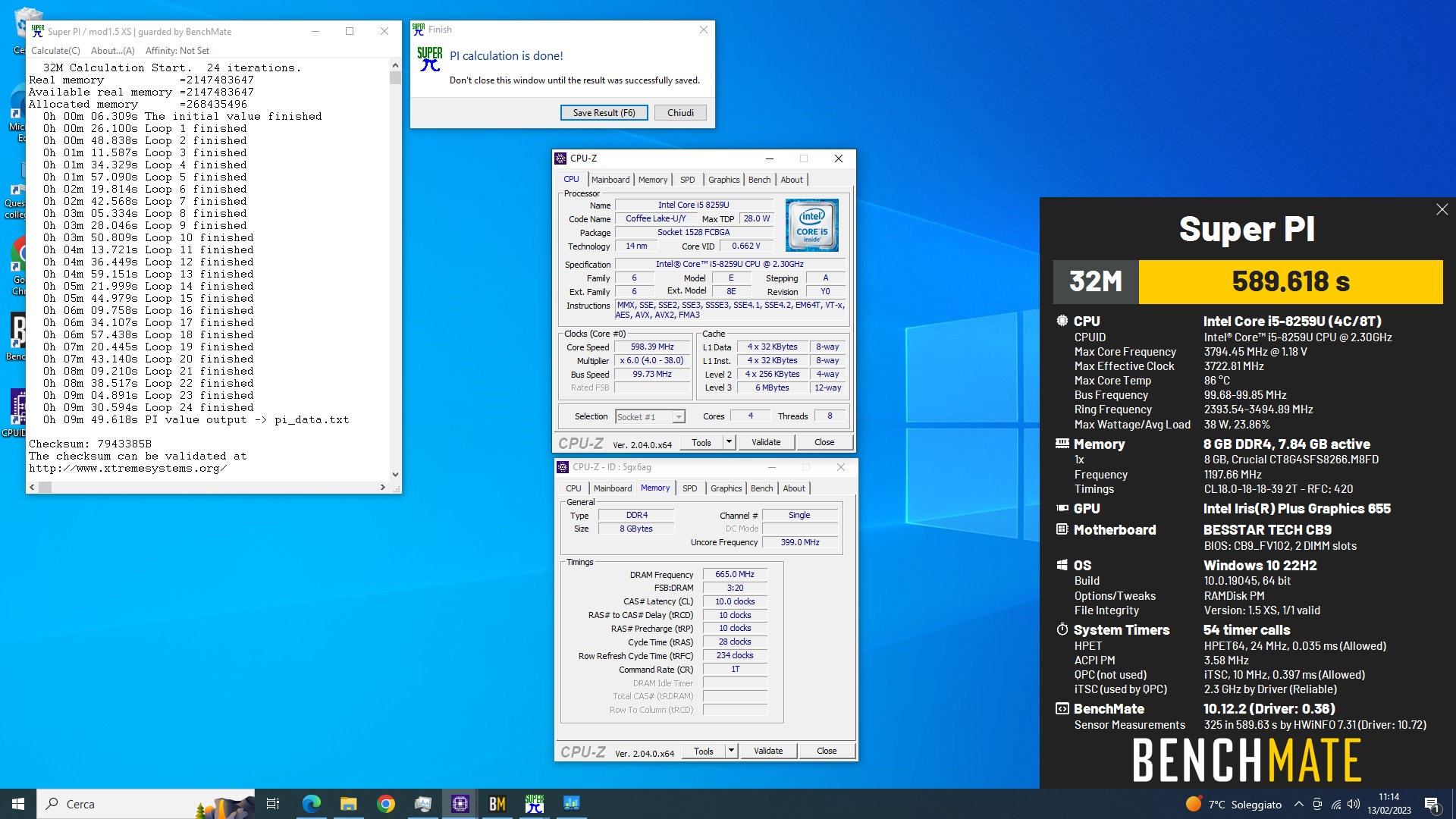Switch to Memory tab in upper CPU-Z
This screenshot has width=1456, height=819.
[x=653, y=180]
